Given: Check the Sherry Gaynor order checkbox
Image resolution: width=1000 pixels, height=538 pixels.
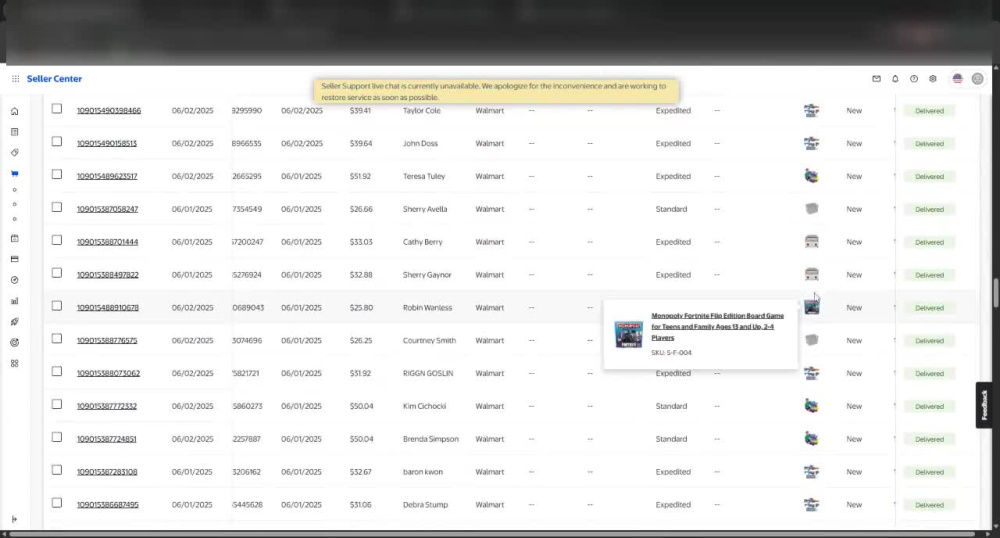Looking at the screenshot, I should pyautogui.click(x=57, y=273).
